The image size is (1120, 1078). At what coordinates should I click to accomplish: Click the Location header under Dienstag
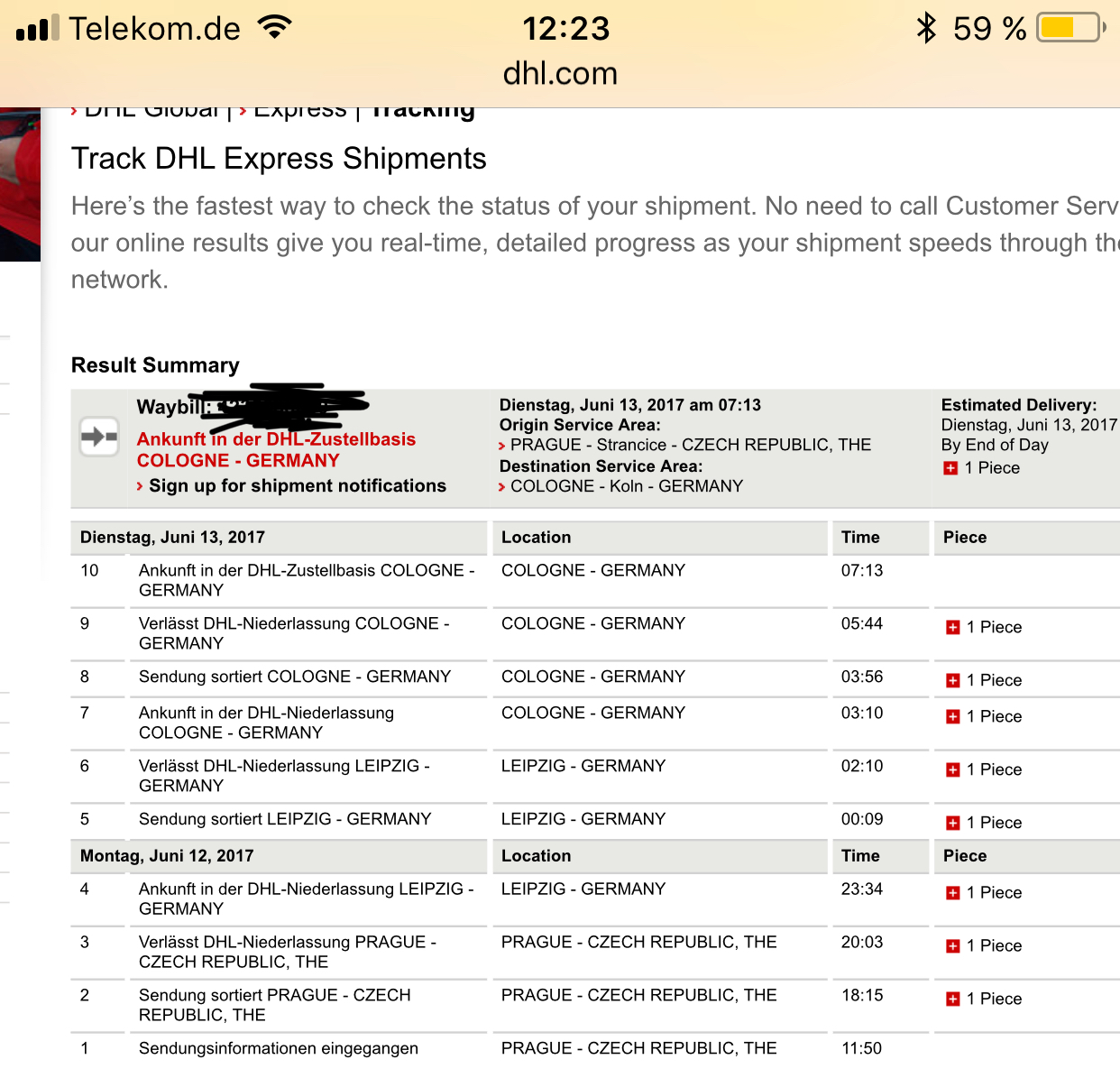coord(536,538)
